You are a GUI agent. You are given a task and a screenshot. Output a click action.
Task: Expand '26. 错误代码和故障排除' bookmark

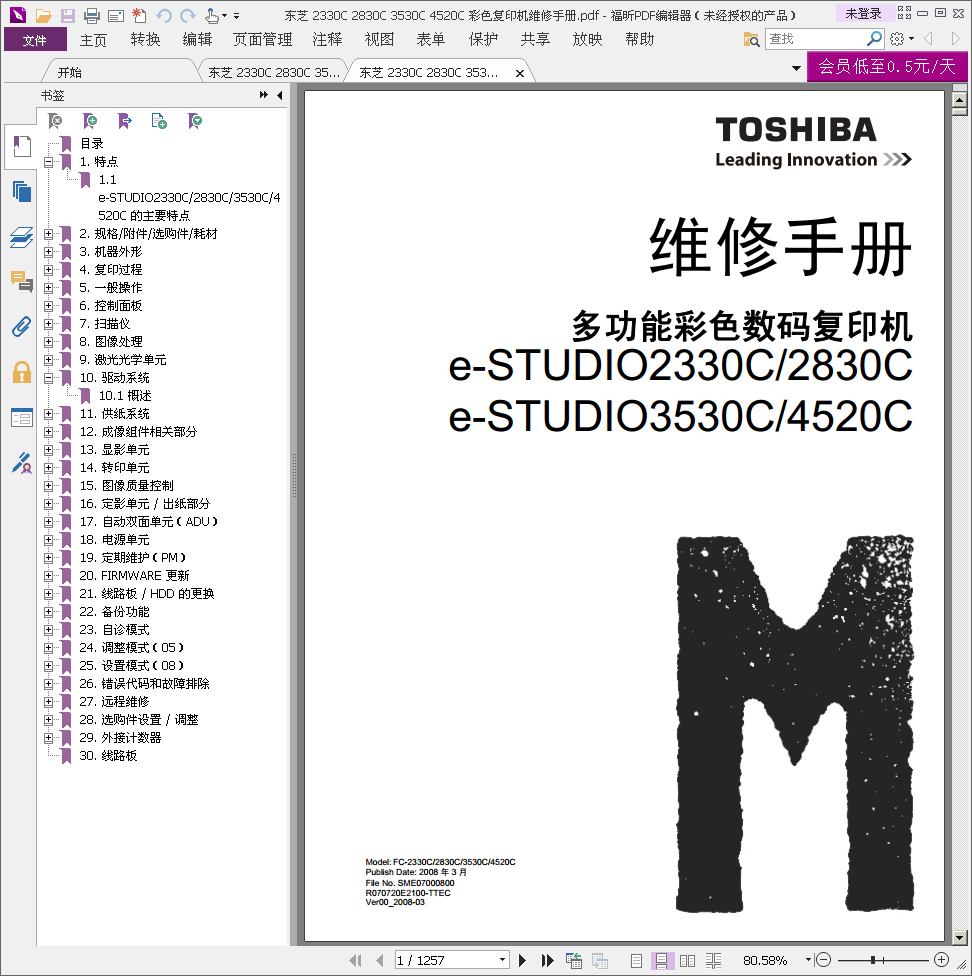click(49, 683)
